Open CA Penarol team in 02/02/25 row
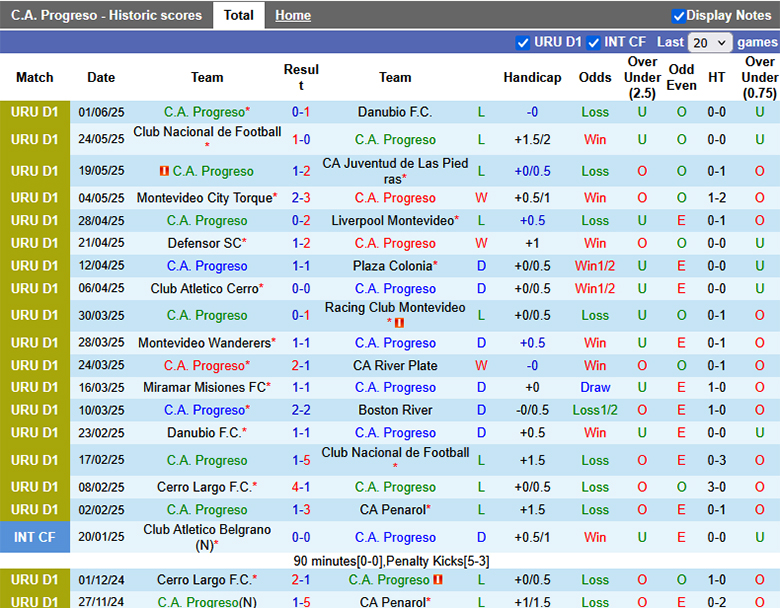Image resolution: width=780 pixels, height=608 pixels. [395, 510]
